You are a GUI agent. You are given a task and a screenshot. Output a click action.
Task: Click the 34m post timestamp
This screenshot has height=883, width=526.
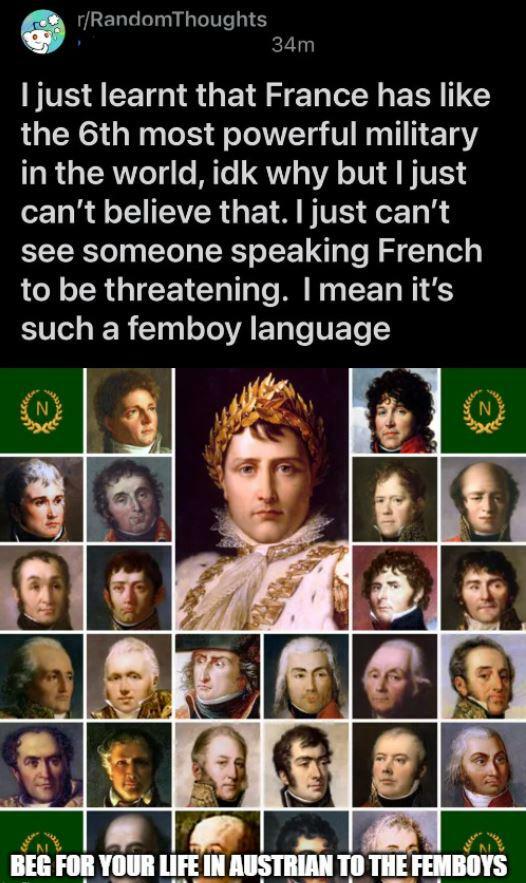coord(293,44)
